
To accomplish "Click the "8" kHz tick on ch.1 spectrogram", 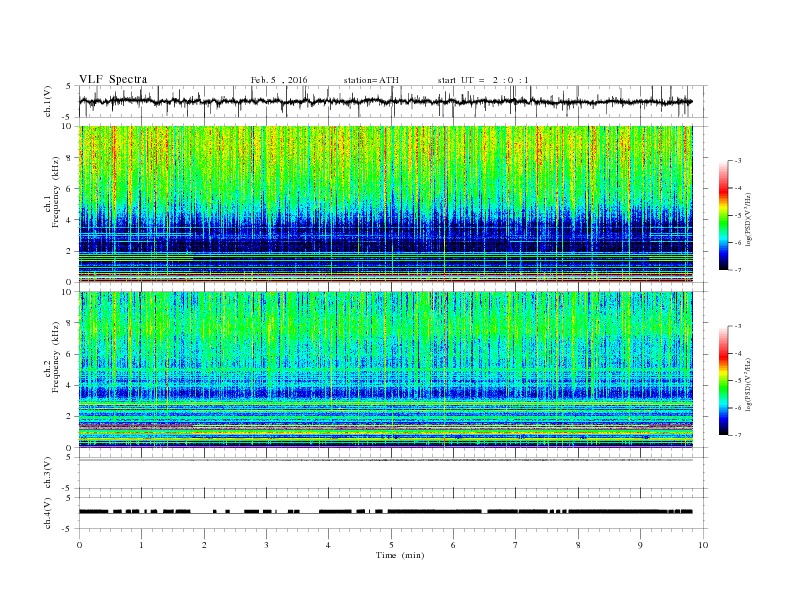I will click(x=70, y=158).
